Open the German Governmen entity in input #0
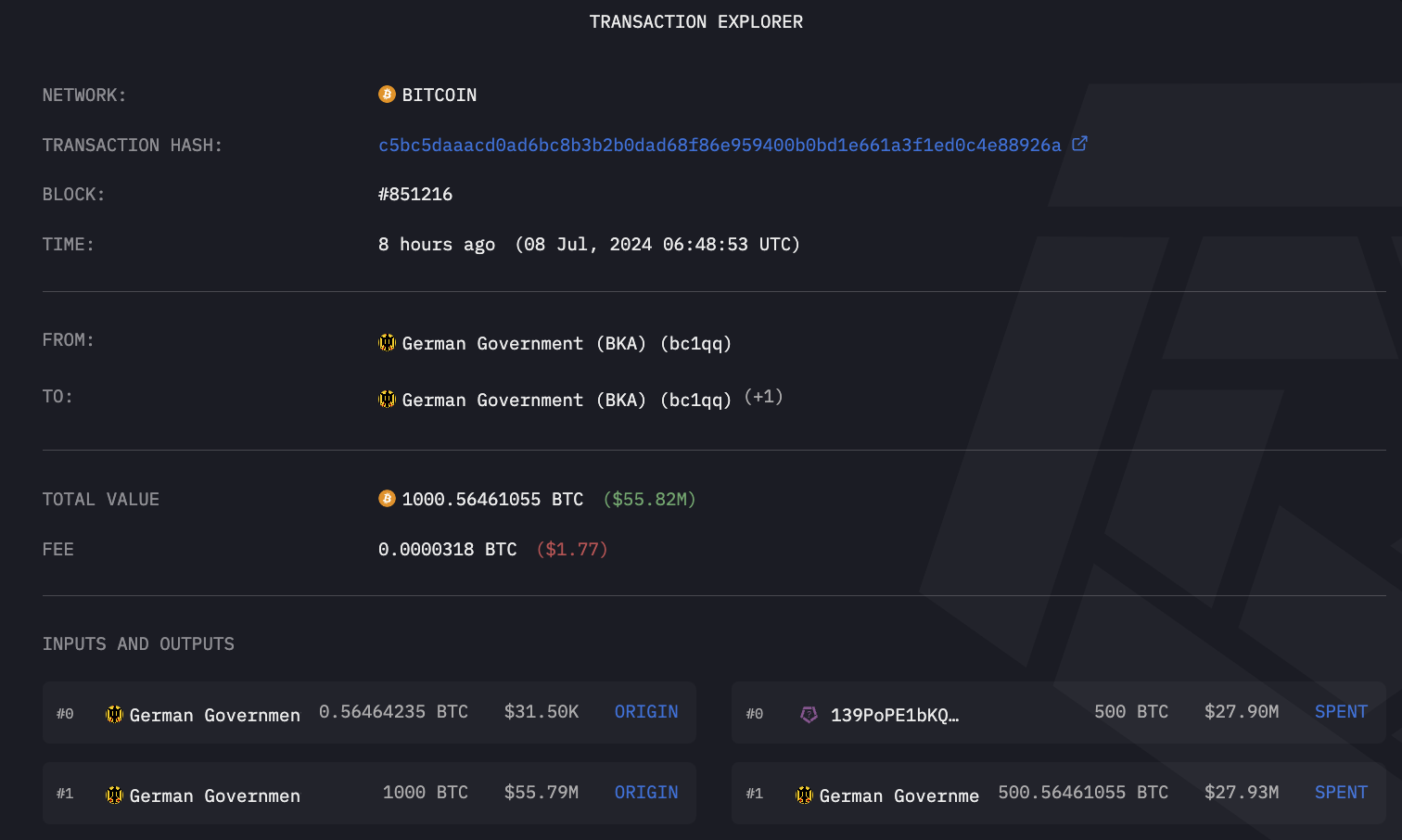The image size is (1402, 840). 215,715
